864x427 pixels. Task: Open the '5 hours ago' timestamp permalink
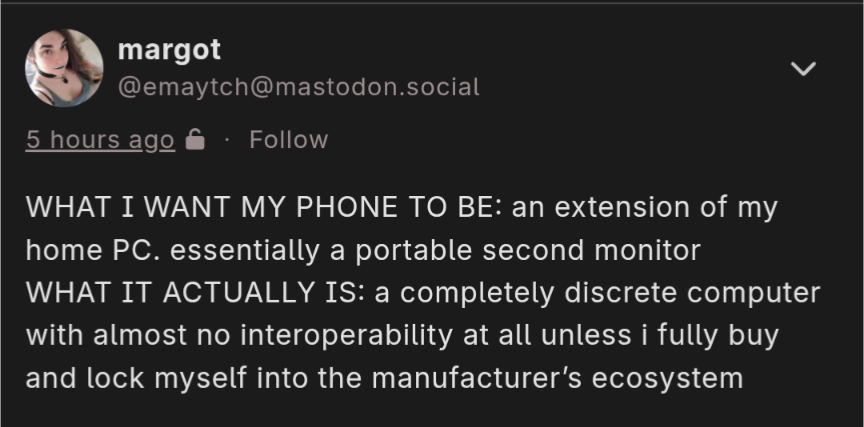(100, 140)
